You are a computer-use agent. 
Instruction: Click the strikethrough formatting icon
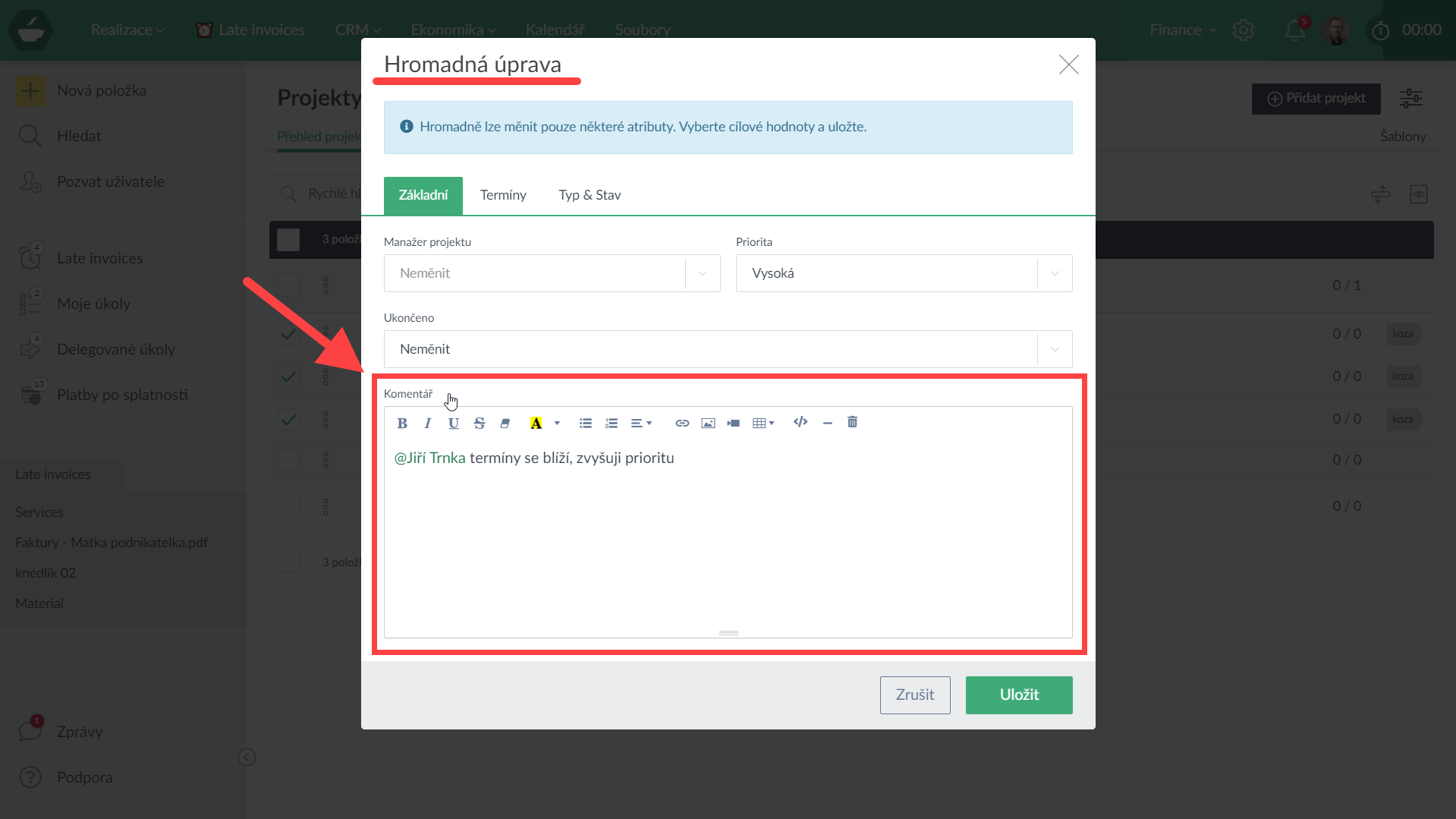[479, 423]
